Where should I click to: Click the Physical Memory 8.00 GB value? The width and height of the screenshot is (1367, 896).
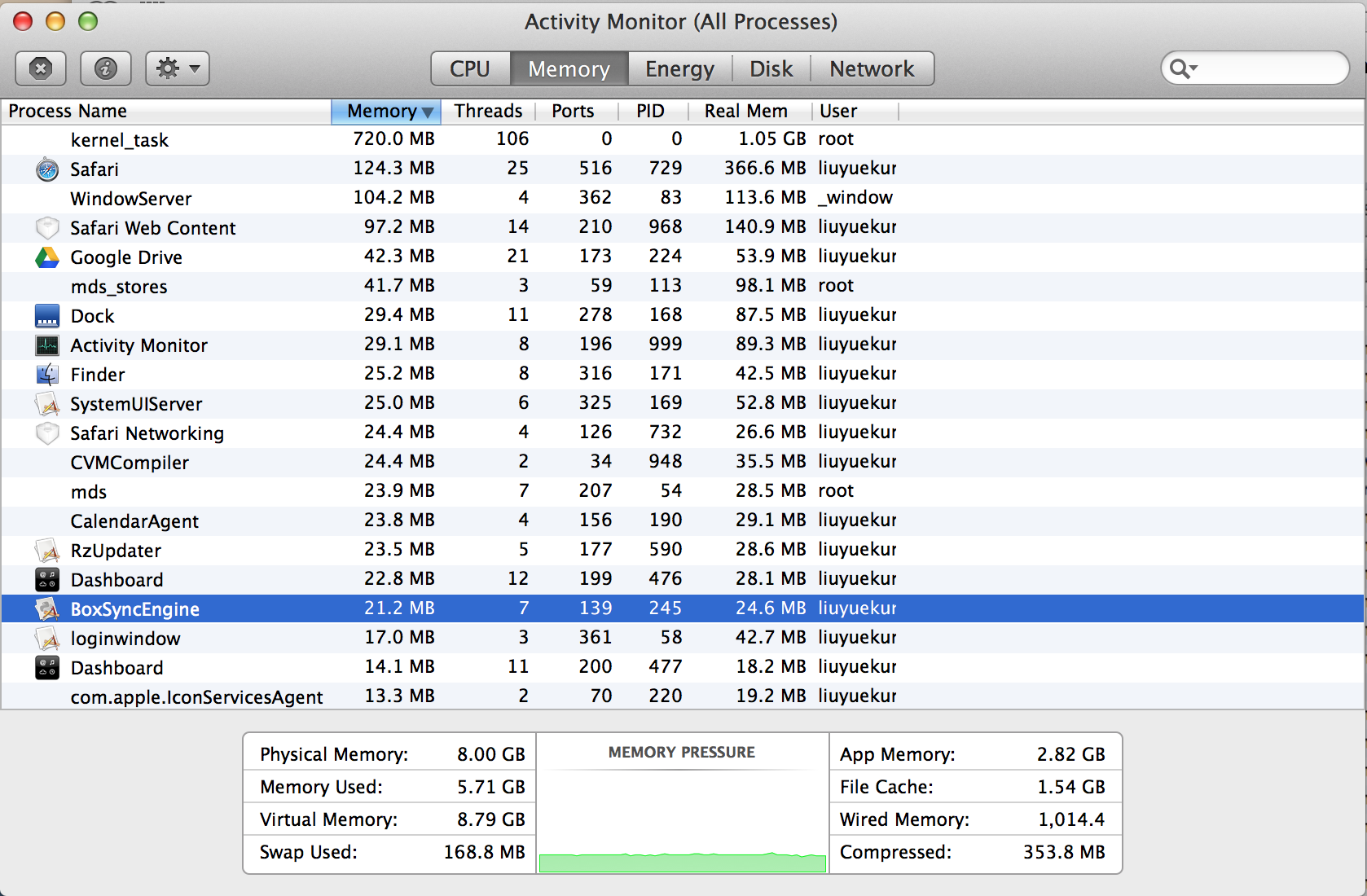tap(491, 754)
